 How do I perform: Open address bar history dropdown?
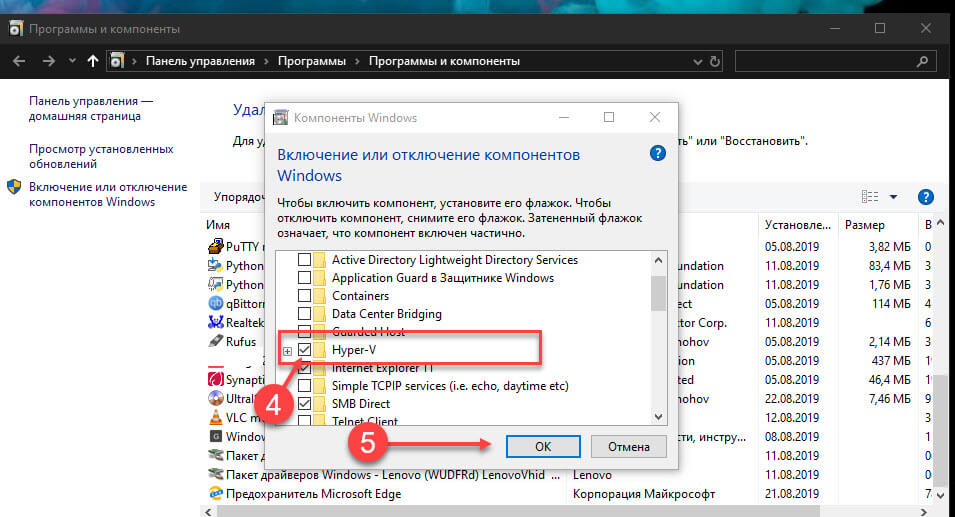(x=697, y=62)
